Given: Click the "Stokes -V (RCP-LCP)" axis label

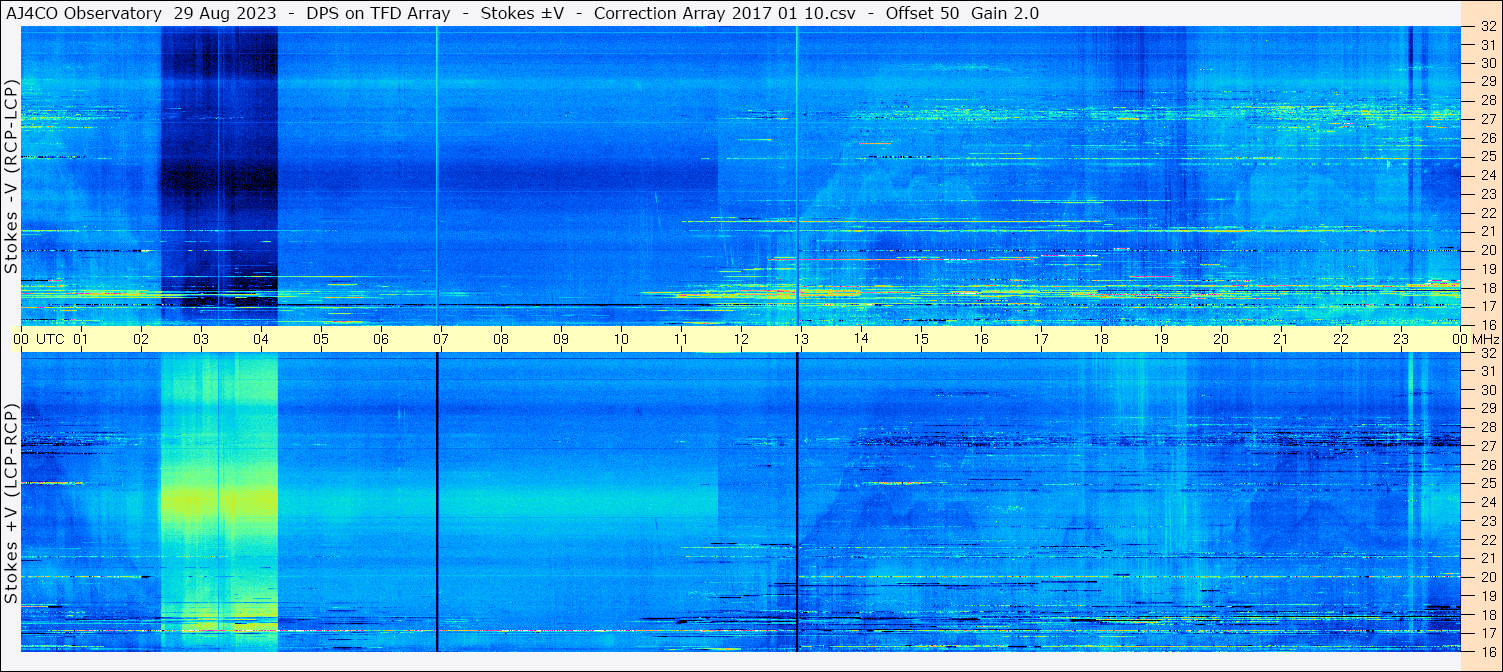Looking at the screenshot, I should pos(11,178).
